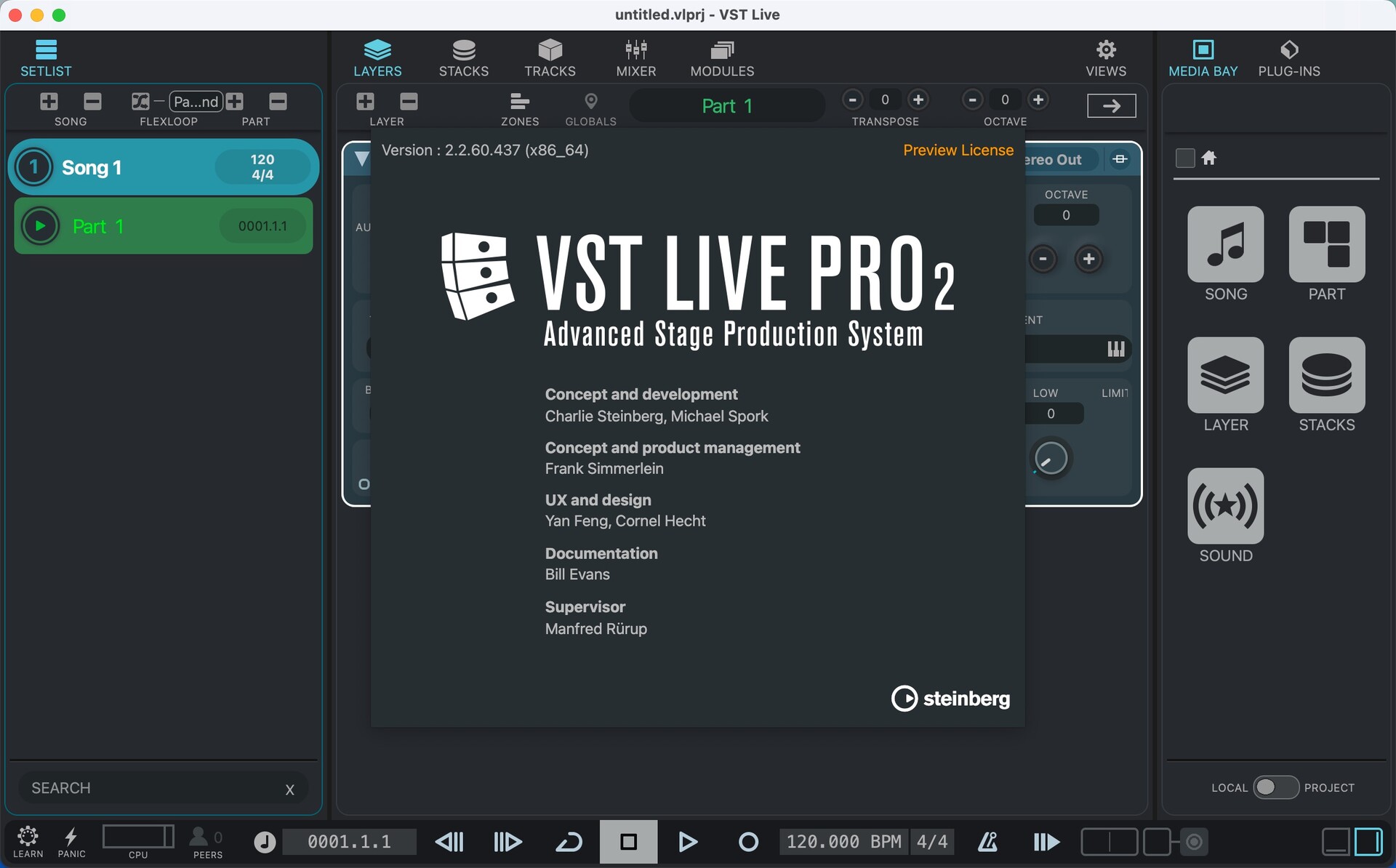
Task: Switch to the Stacks tab
Action: 464,57
